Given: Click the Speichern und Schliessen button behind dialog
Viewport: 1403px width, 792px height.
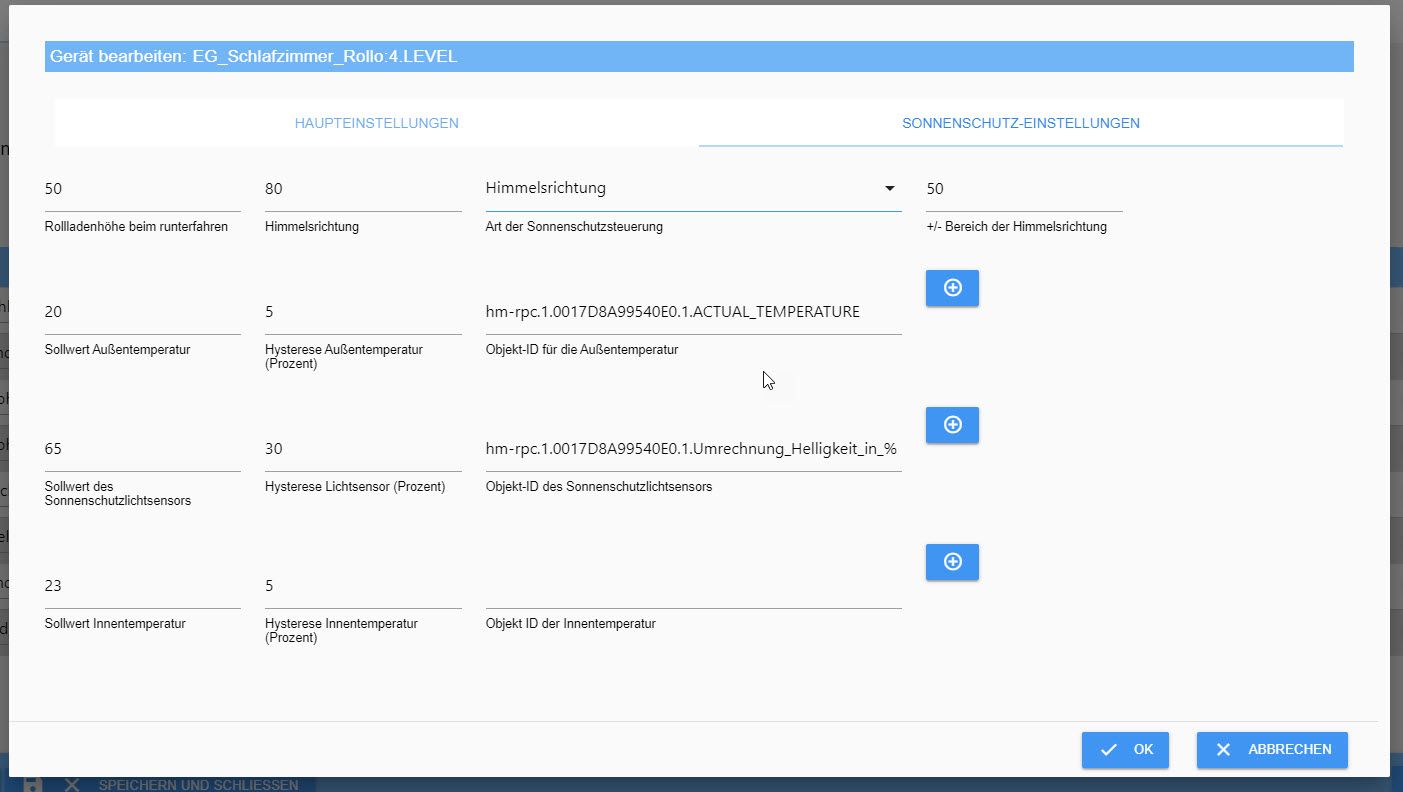Looking at the screenshot, I should pos(181,785).
